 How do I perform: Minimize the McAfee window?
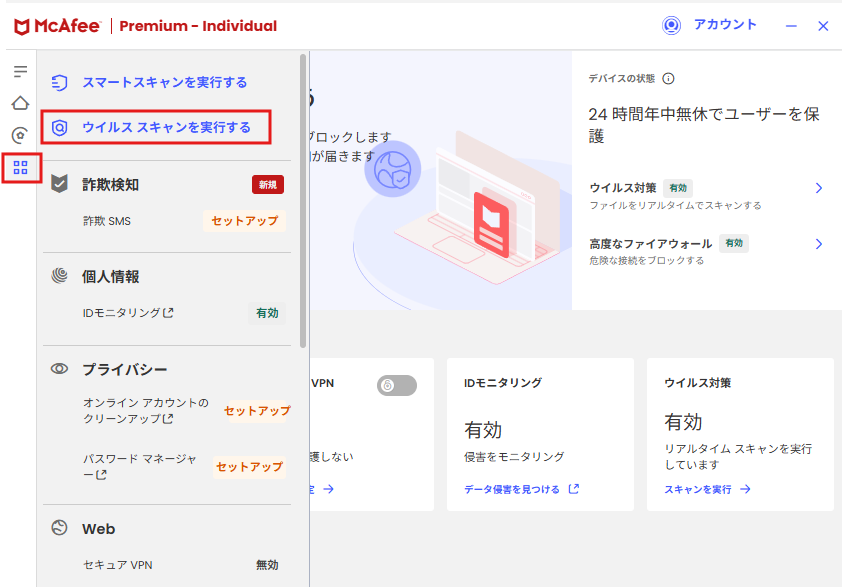pos(791,26)
